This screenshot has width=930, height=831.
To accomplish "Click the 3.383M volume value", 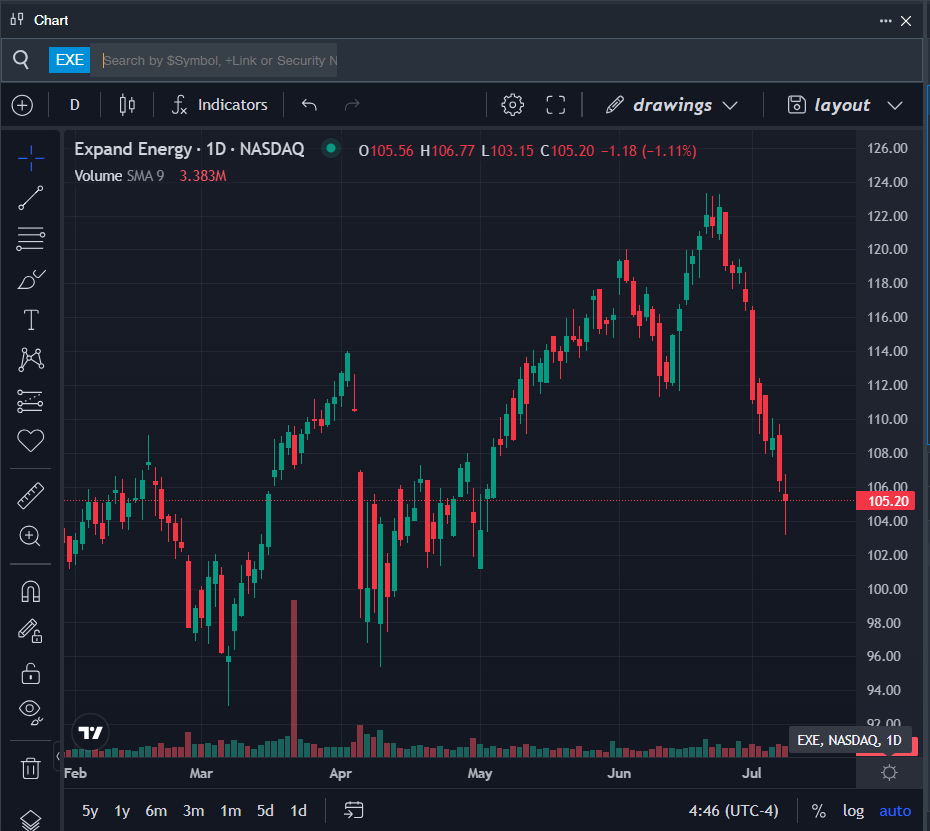I will point(203,176).
